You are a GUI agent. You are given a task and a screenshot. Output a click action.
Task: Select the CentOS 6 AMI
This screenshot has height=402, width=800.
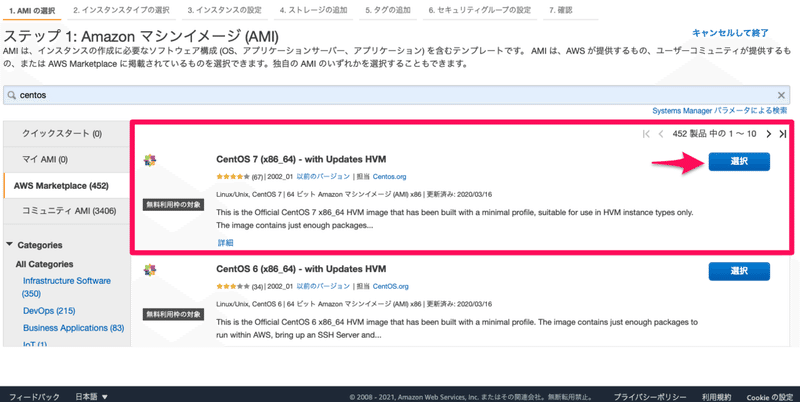[739, 271]
